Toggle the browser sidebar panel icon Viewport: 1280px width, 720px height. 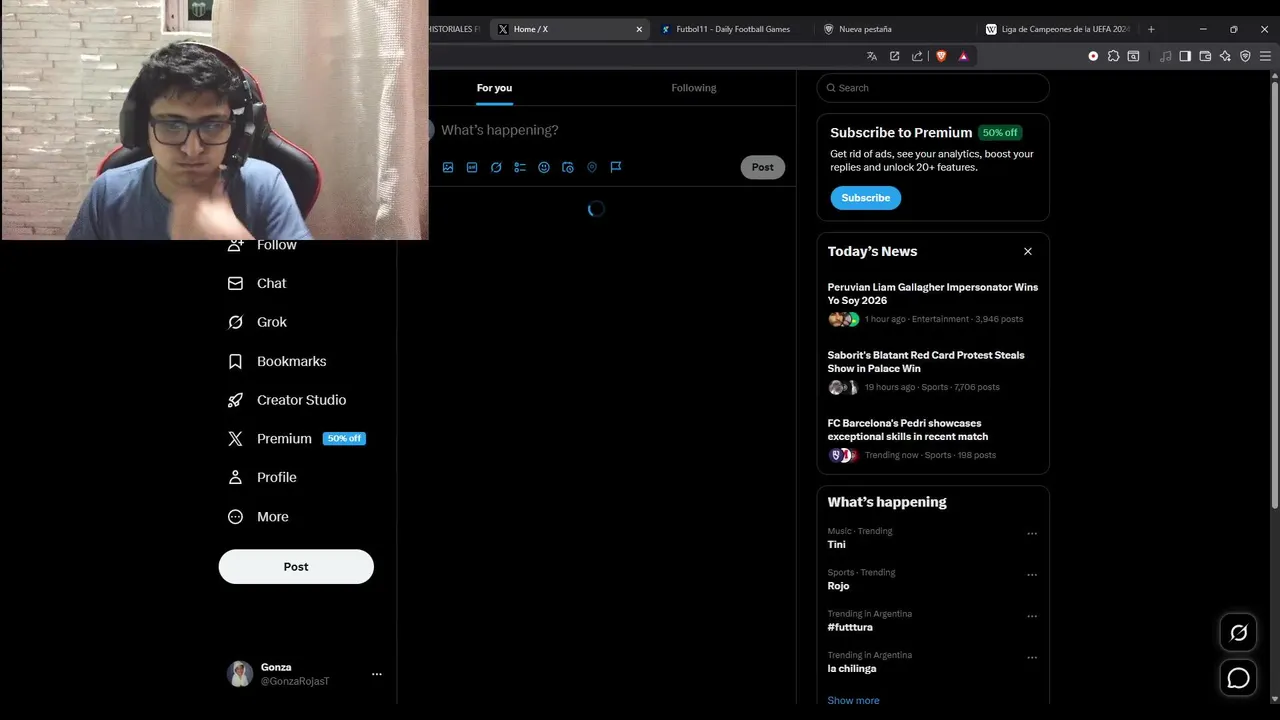1185,56
